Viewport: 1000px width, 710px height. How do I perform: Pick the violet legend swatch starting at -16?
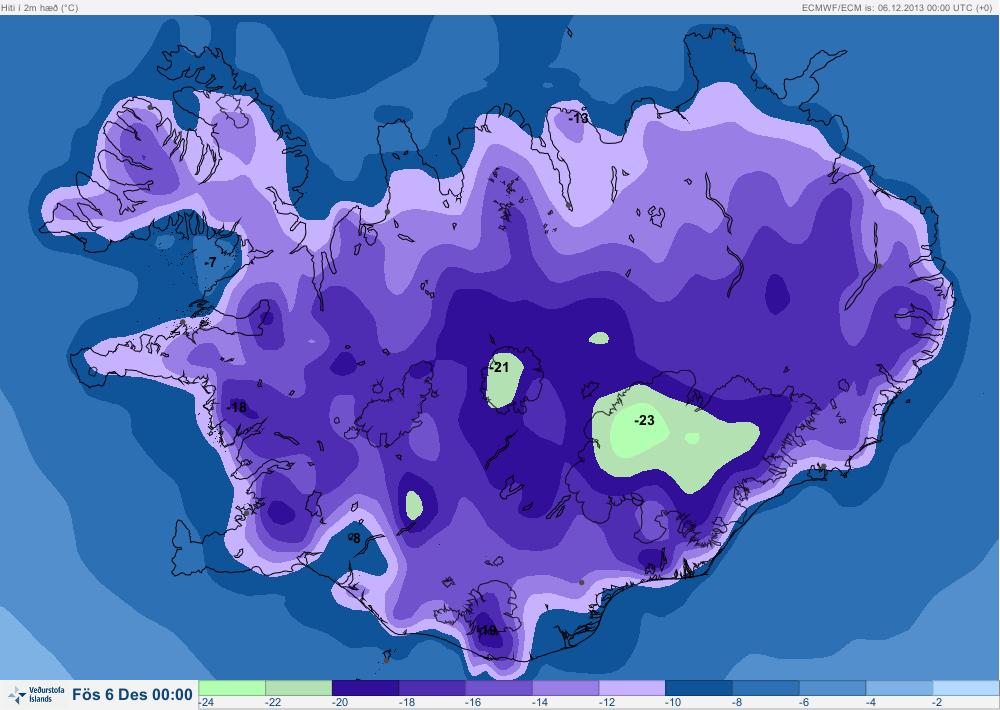[499, 688]
